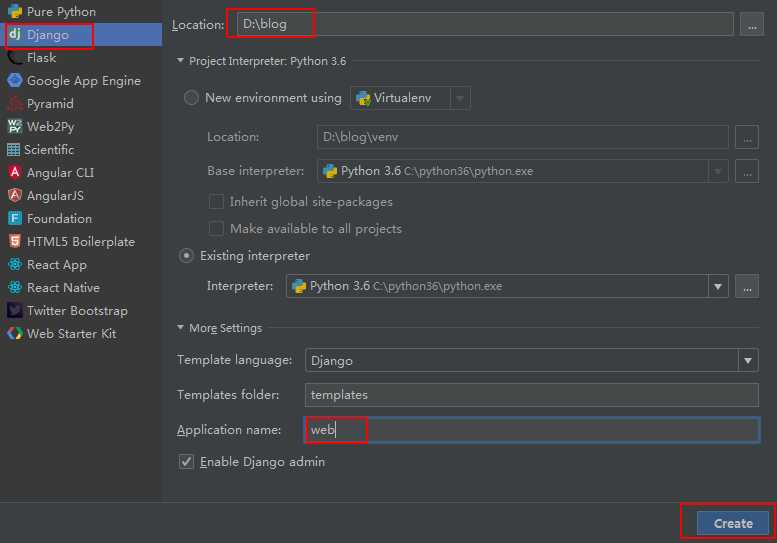
Task: Choose New environment using radio button
Action: tap(191, 98)
